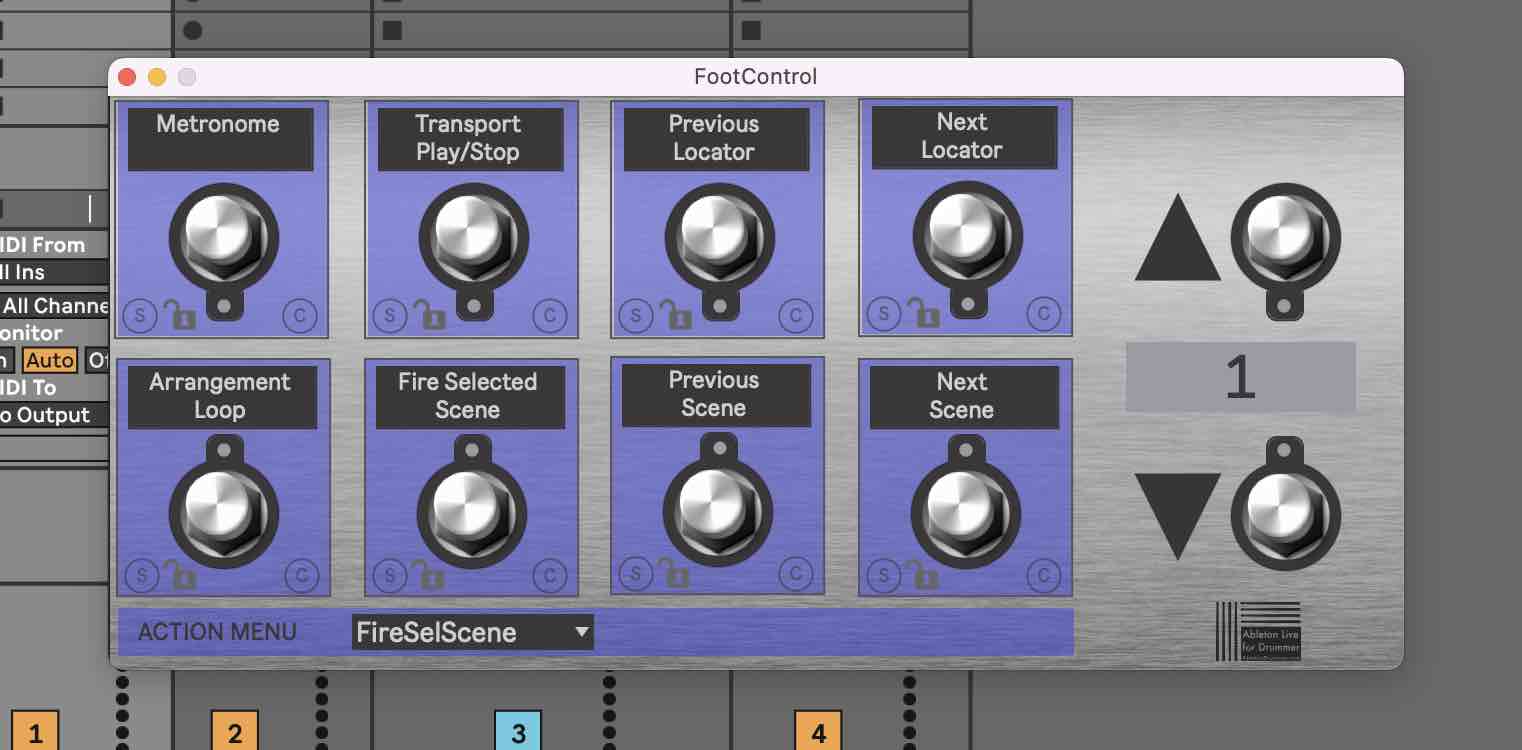
Task: Toggle the lock in Previous Scene pedal
Action: click(x=676, y=572)
